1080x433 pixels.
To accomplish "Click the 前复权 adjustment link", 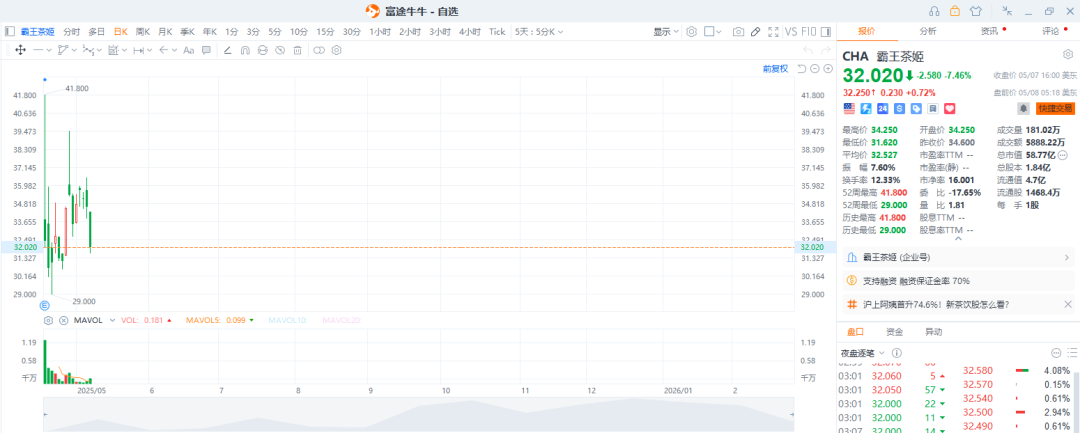I will point(776,69).
